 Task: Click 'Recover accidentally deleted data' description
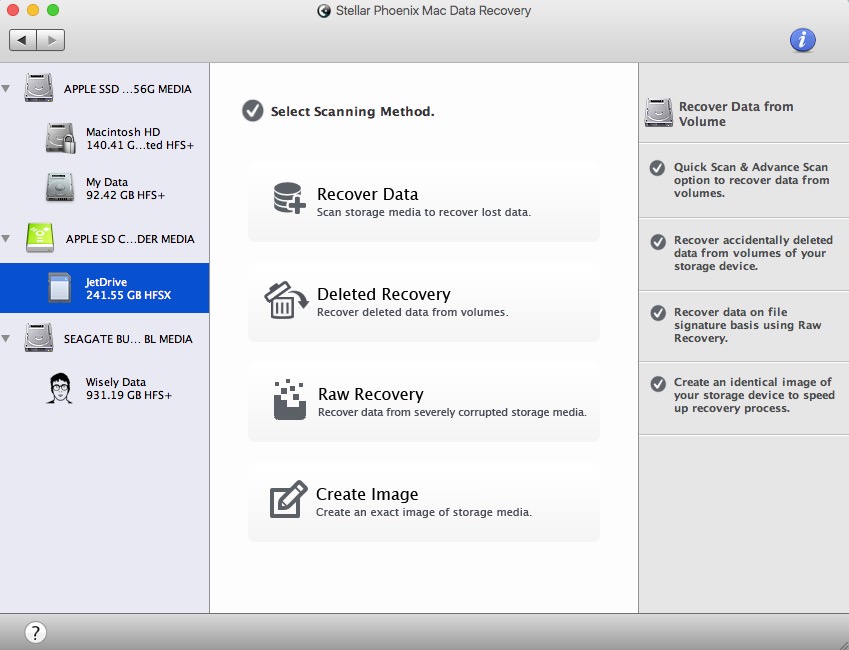[x=753, y=253]
